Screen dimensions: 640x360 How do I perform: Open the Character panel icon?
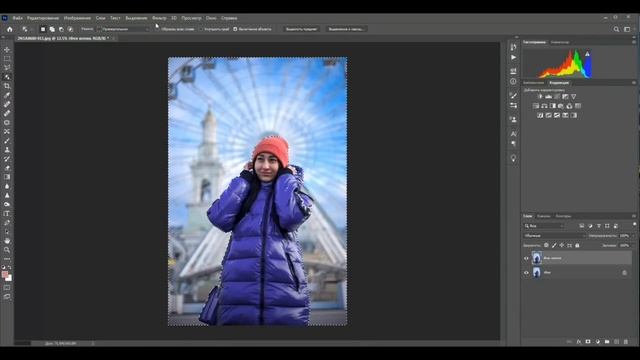[x=513, y=134]
